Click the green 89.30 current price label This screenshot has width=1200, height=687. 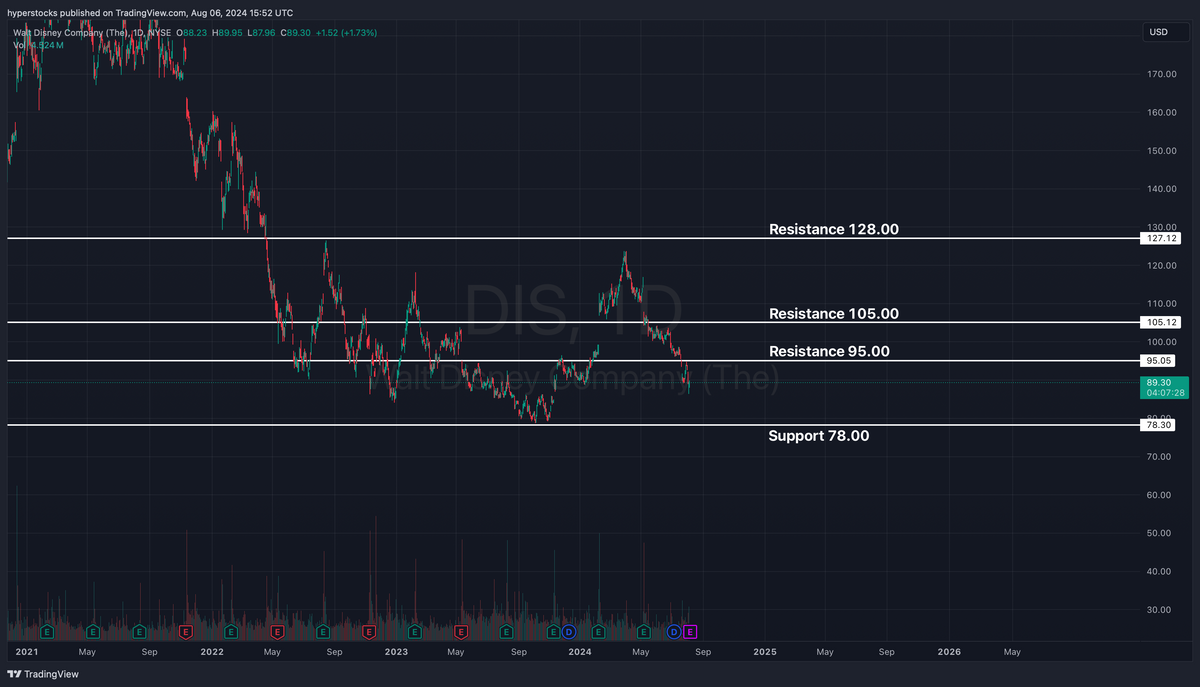click(x=1163, y=382)
